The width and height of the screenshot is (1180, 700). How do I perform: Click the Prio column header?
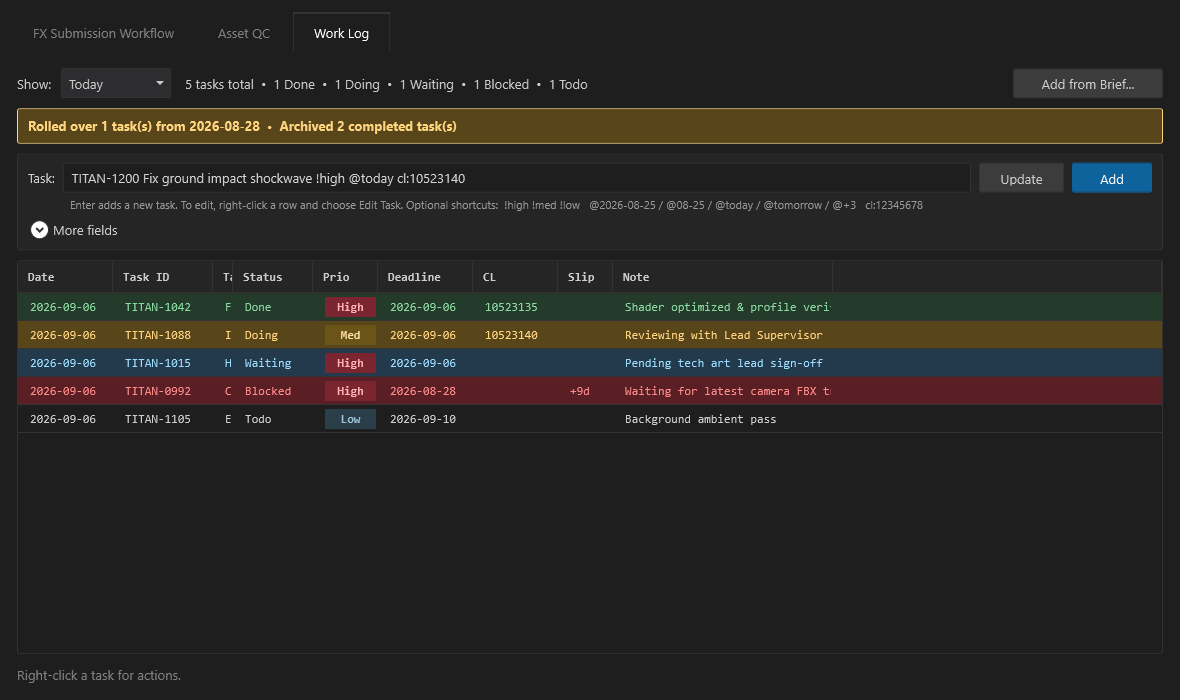(345, 277)
